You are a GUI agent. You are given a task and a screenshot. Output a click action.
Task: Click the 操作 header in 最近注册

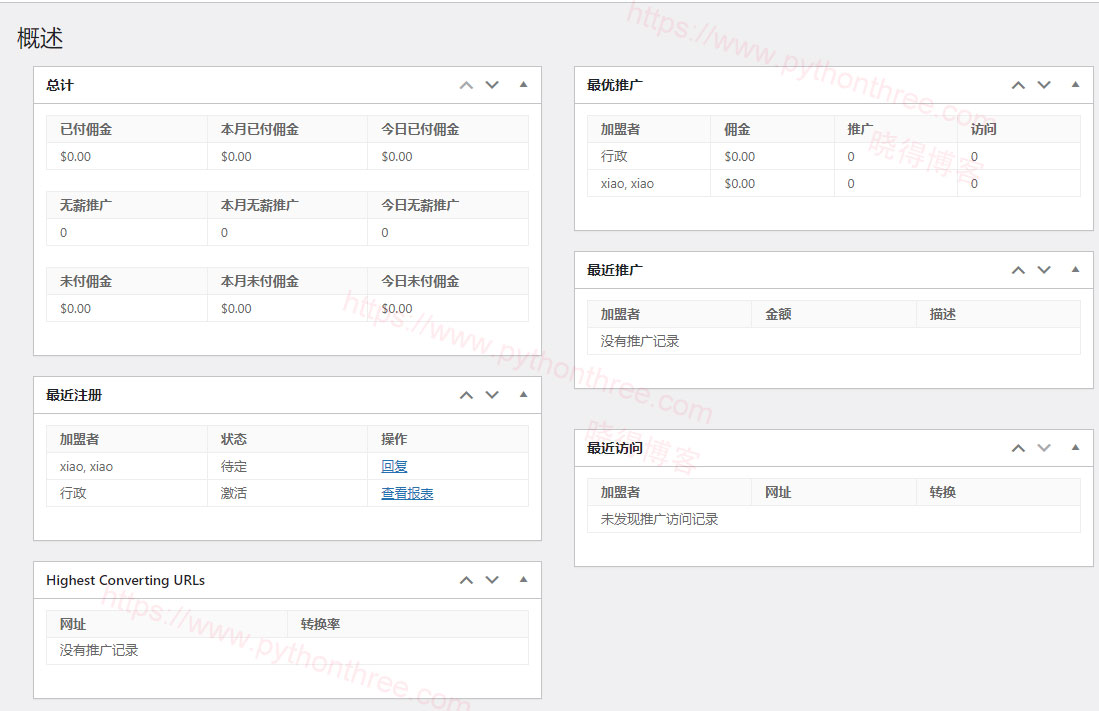[x=394, y=439]
